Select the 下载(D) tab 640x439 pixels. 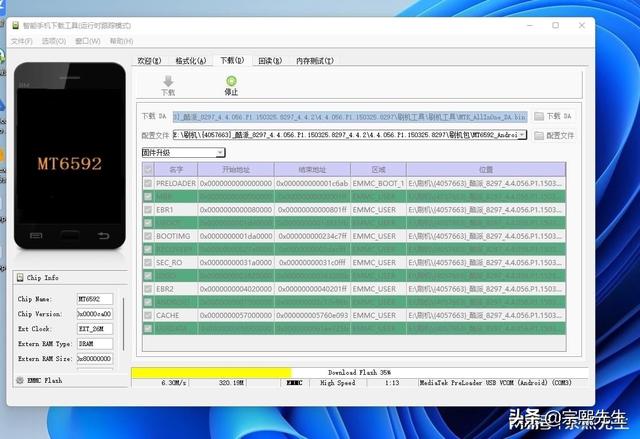pyautogui.click(x=232, y=60)
